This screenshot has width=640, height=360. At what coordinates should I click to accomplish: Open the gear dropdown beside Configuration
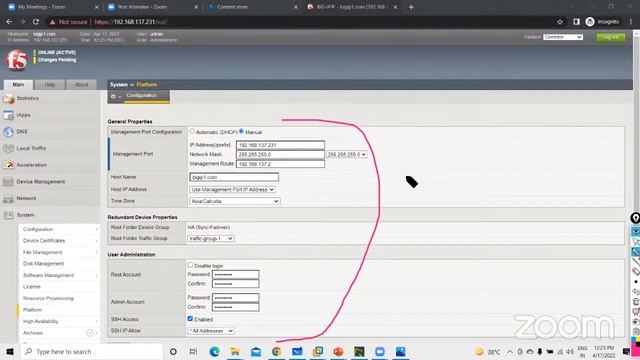[x=116, y=97]
